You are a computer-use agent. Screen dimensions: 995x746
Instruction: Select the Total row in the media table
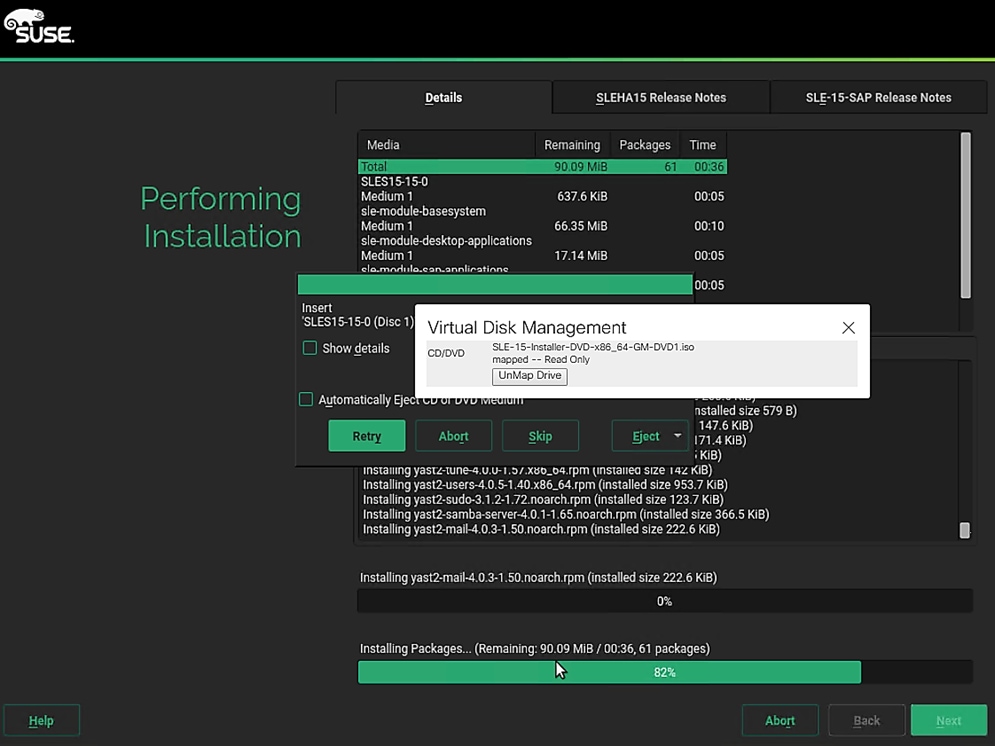coord(543,166)
